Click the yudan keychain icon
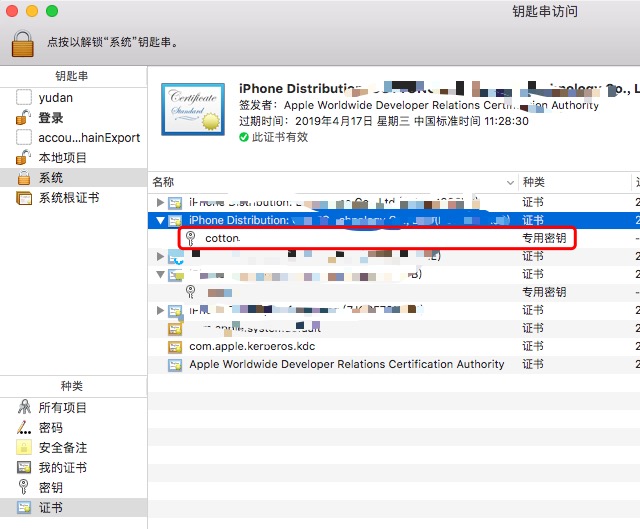640x529 pixels. point(24,98)
